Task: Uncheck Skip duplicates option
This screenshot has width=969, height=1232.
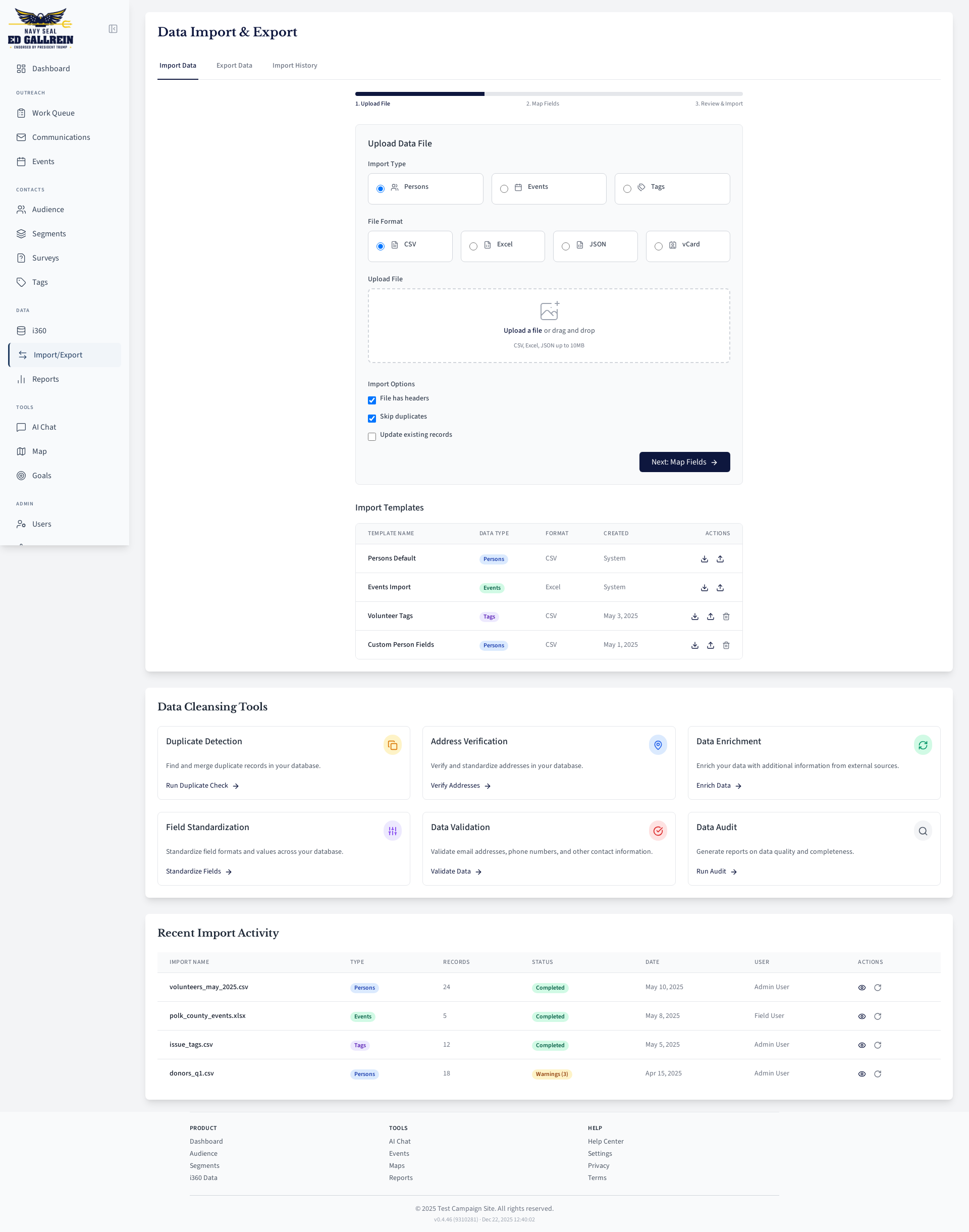Action: click(372, 418)
